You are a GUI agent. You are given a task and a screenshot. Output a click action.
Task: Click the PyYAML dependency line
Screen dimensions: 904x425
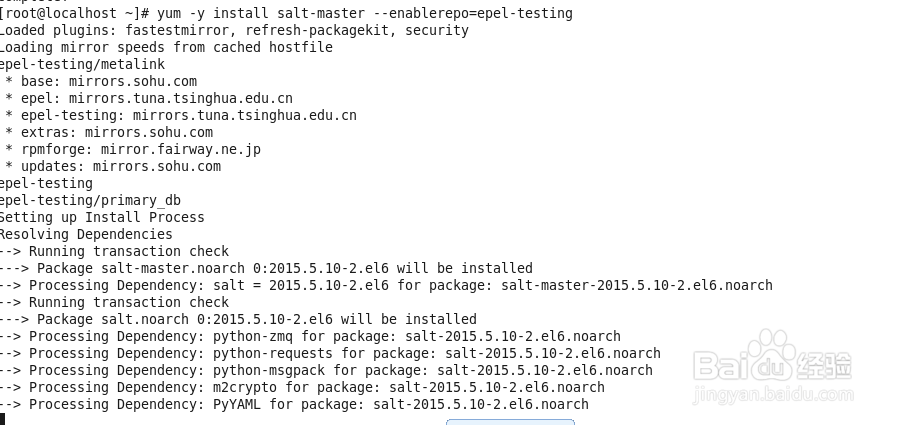[294, 404]
